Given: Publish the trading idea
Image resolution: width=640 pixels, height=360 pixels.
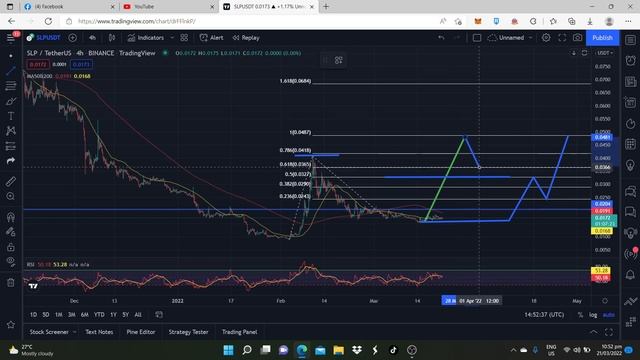Looking at the screenshot, I should coord(602,38).
